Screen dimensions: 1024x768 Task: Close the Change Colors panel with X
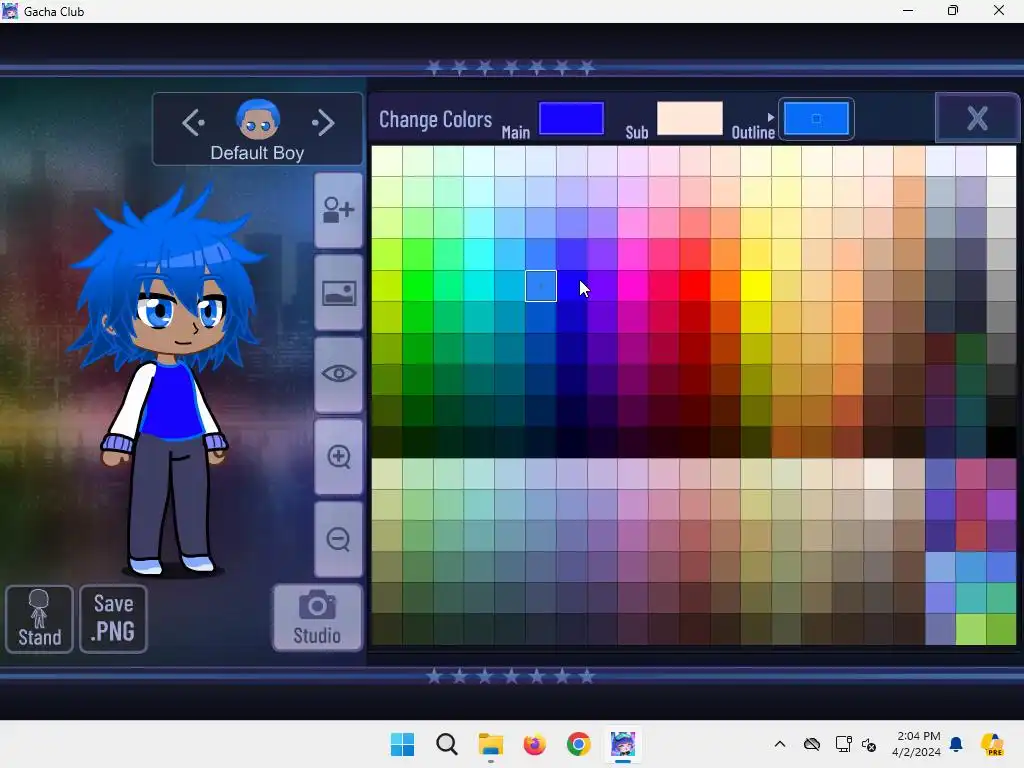click(977, 118)
